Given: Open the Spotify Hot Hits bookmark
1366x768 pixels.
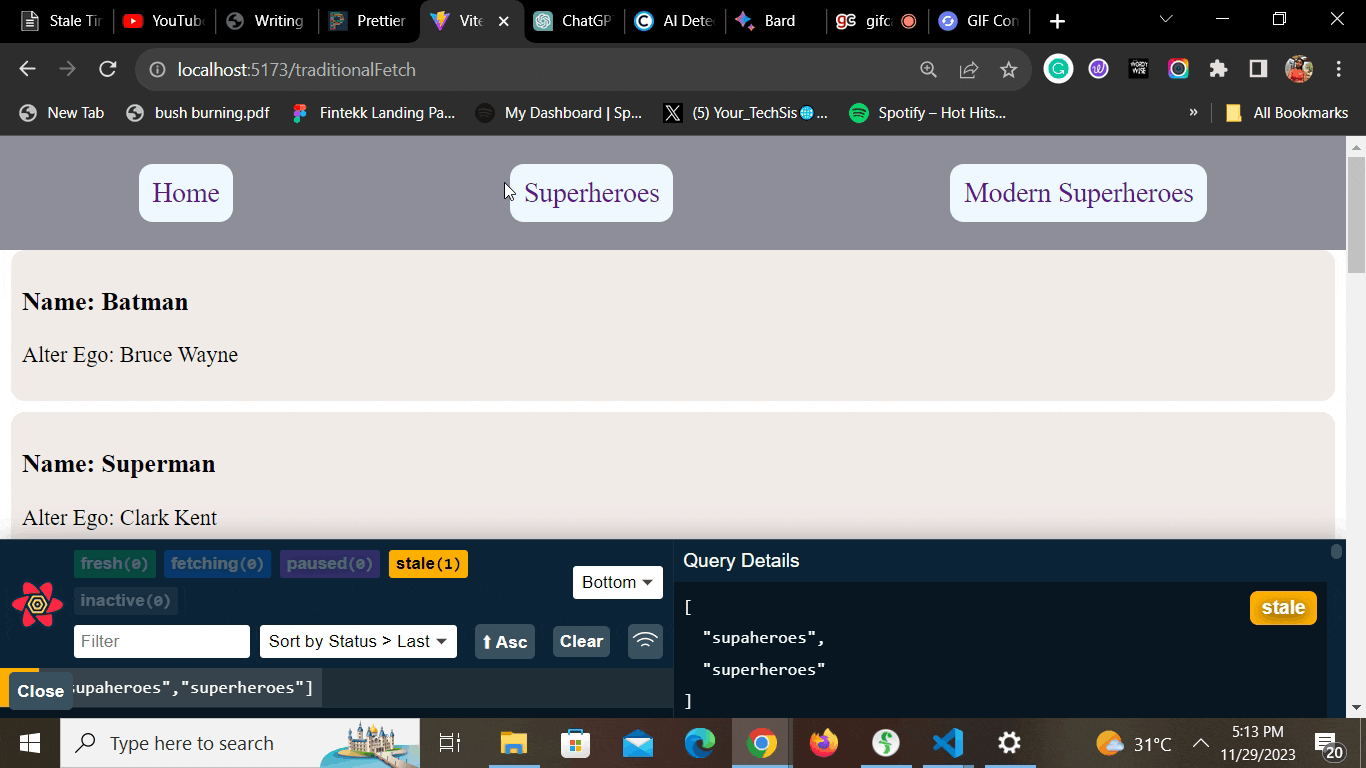Looking at the screenshot, I should pos(927,113).
